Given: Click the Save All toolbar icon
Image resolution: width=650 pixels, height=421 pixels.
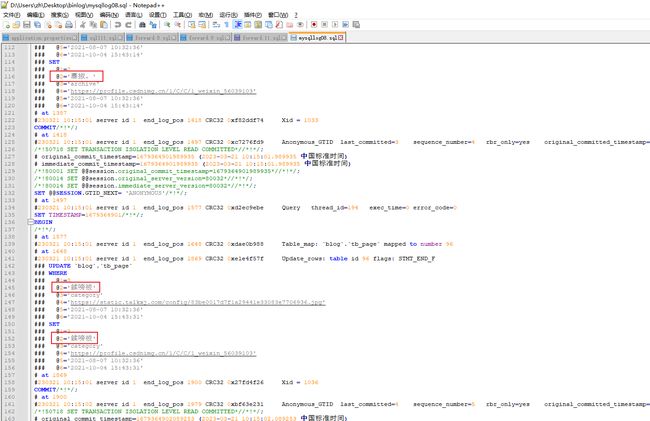Looking at the screenshot, I should tap(37, 25).
